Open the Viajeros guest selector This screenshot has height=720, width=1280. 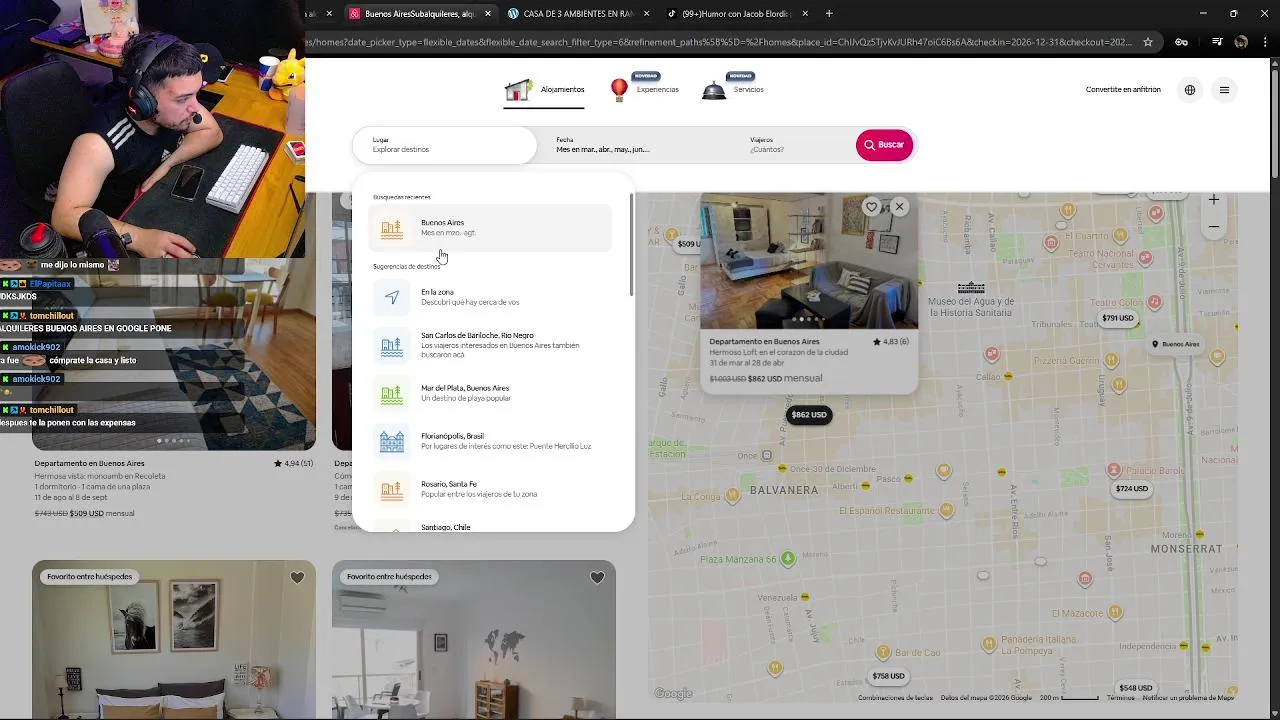tap(795, 145)
